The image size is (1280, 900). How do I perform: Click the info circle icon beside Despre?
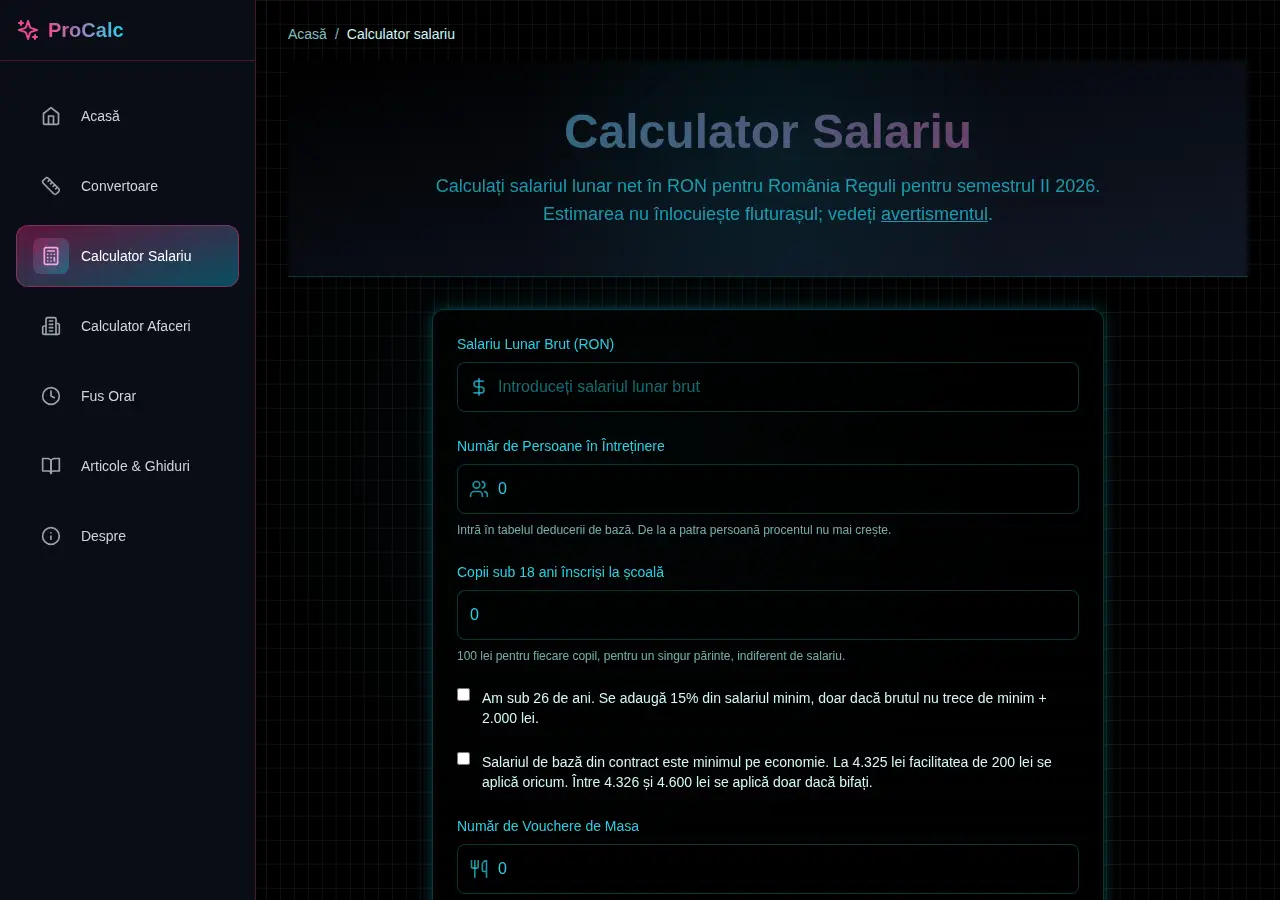coord(51,536)
